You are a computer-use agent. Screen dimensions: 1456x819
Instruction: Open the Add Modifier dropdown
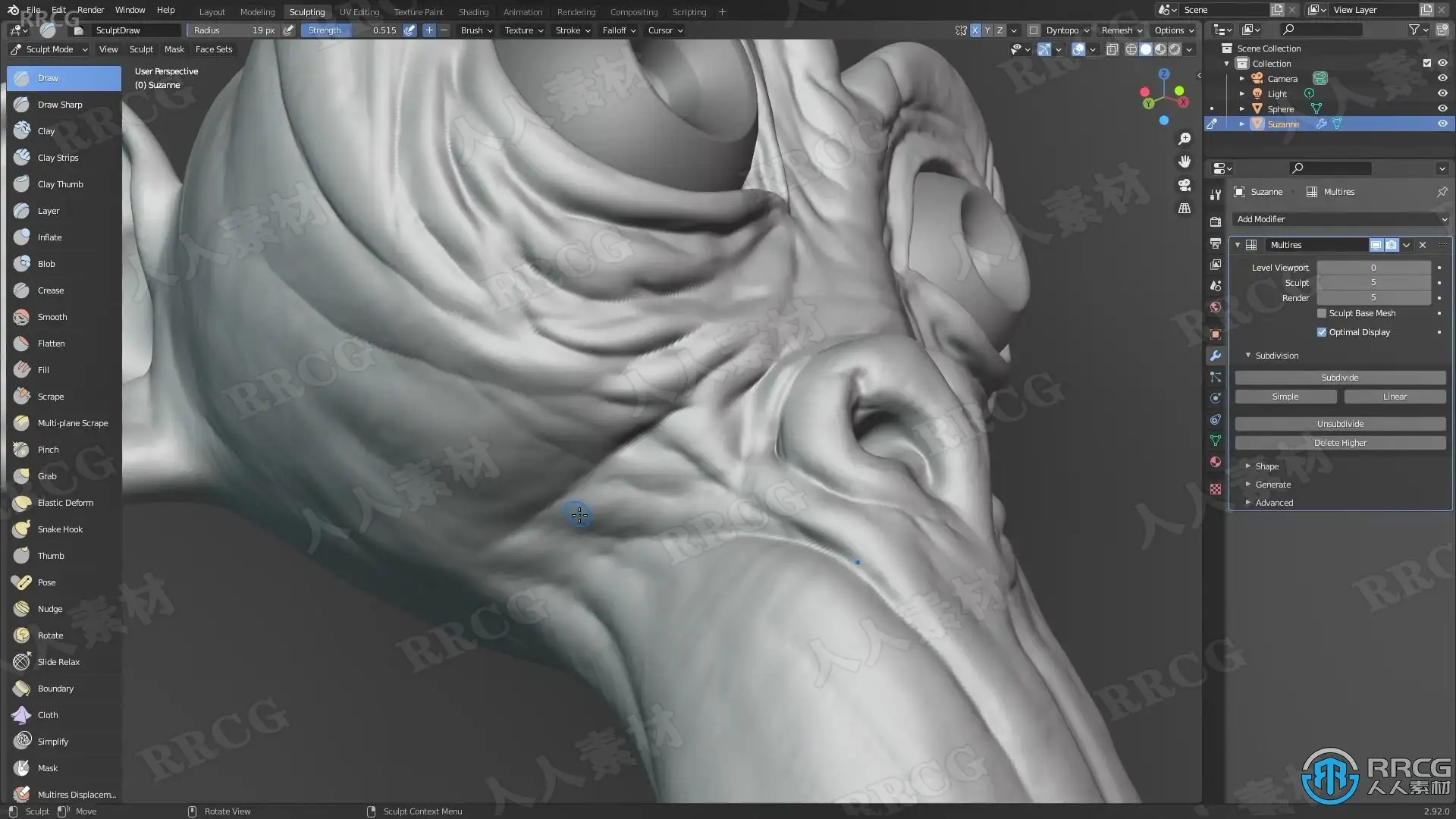pos(1341,219)
